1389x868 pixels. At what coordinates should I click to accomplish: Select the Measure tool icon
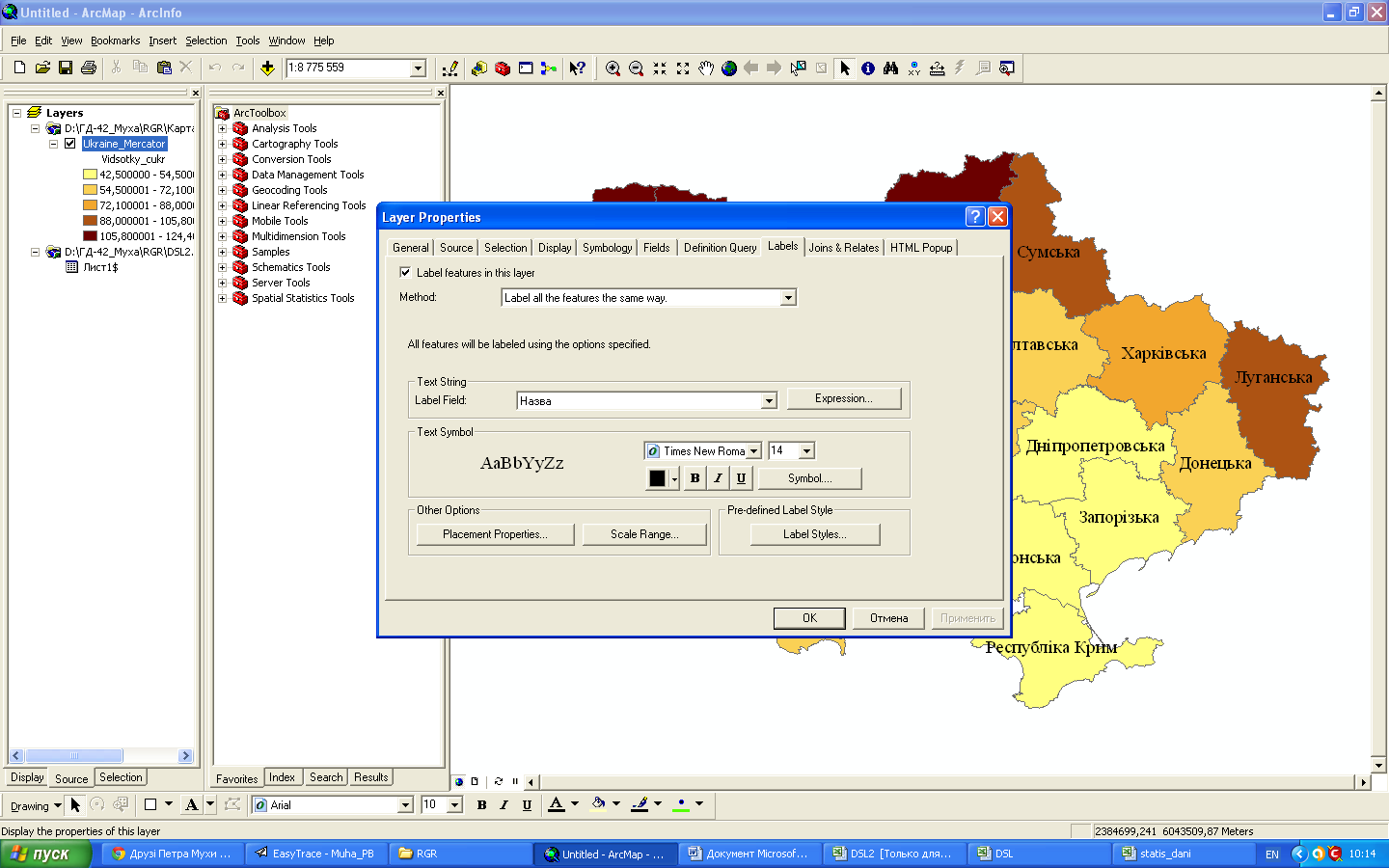[x=937, y=68]
